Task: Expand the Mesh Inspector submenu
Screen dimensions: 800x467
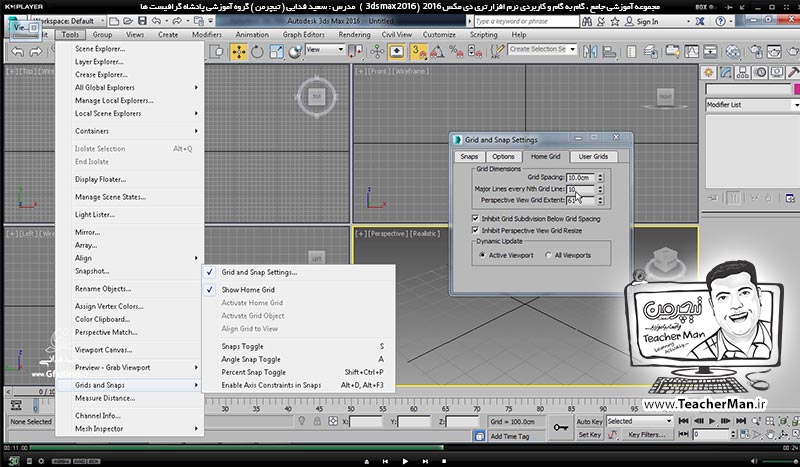Action: click(x=130, y=429)
